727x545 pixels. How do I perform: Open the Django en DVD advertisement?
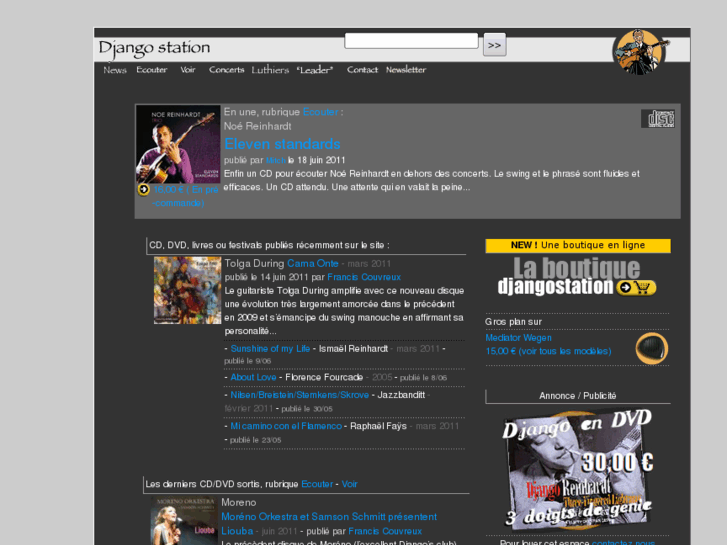coord(578,469)
